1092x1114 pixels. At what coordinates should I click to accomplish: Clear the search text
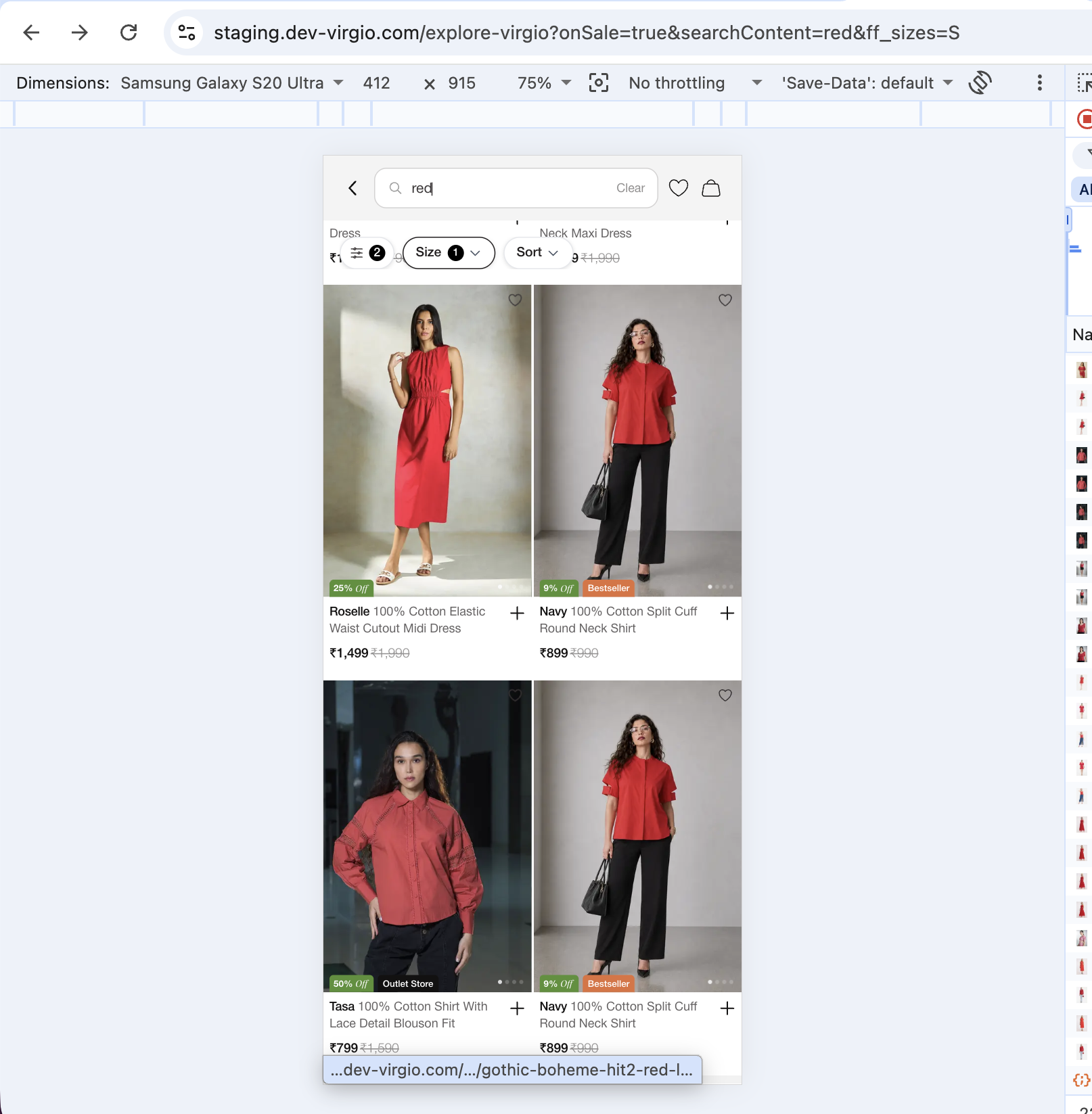coord(631,188)
